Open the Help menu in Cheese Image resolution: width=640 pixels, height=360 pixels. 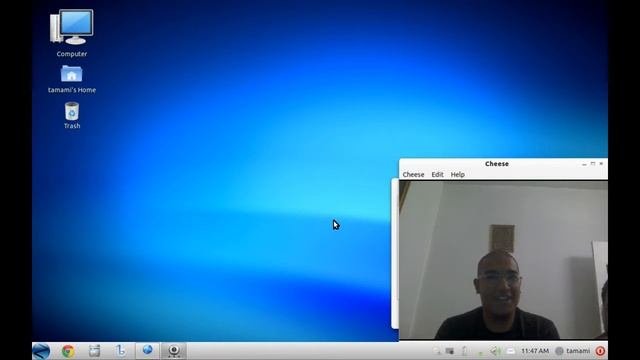click(x=458, y=175)
